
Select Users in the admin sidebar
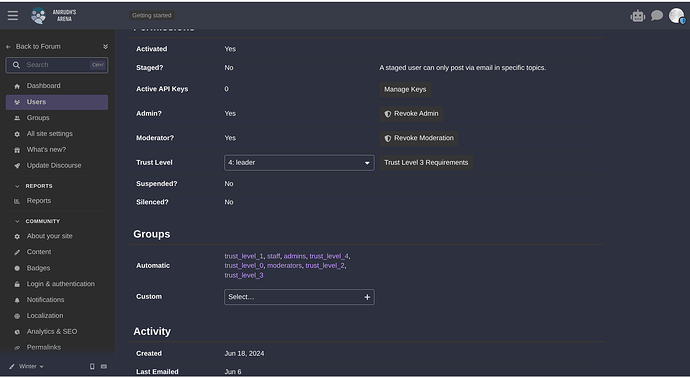click(x=57, y=102)
